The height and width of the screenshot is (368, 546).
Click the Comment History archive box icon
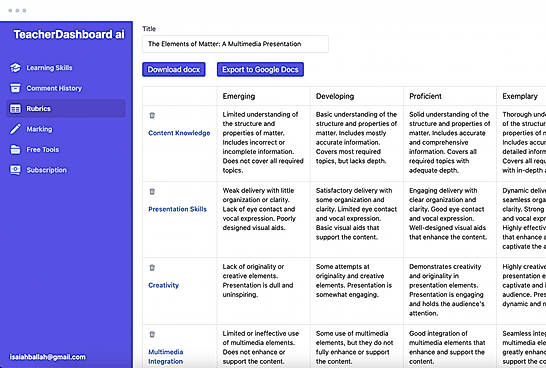(15, 88)
